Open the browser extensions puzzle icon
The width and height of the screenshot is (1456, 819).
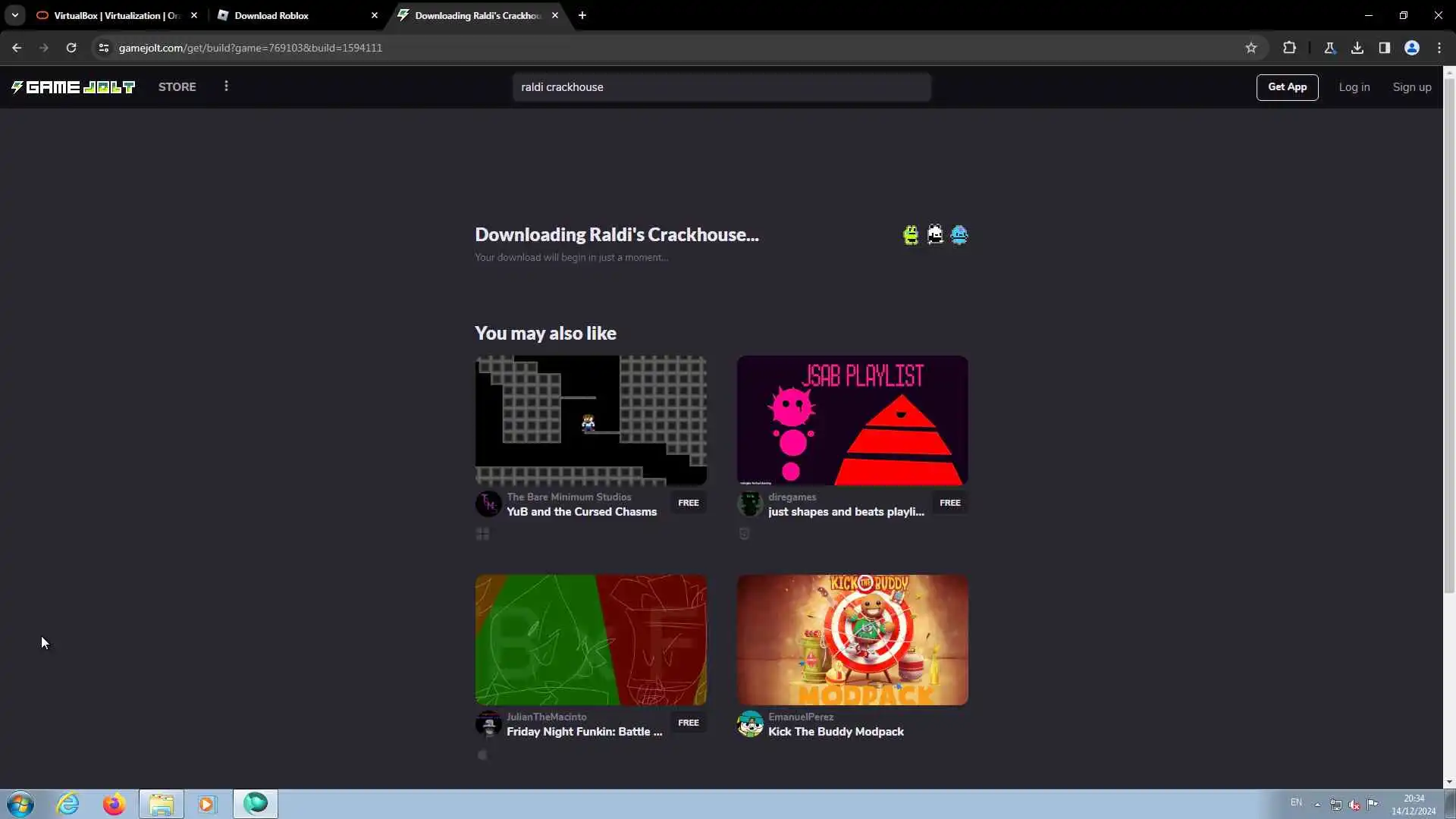pos(1289,48)
